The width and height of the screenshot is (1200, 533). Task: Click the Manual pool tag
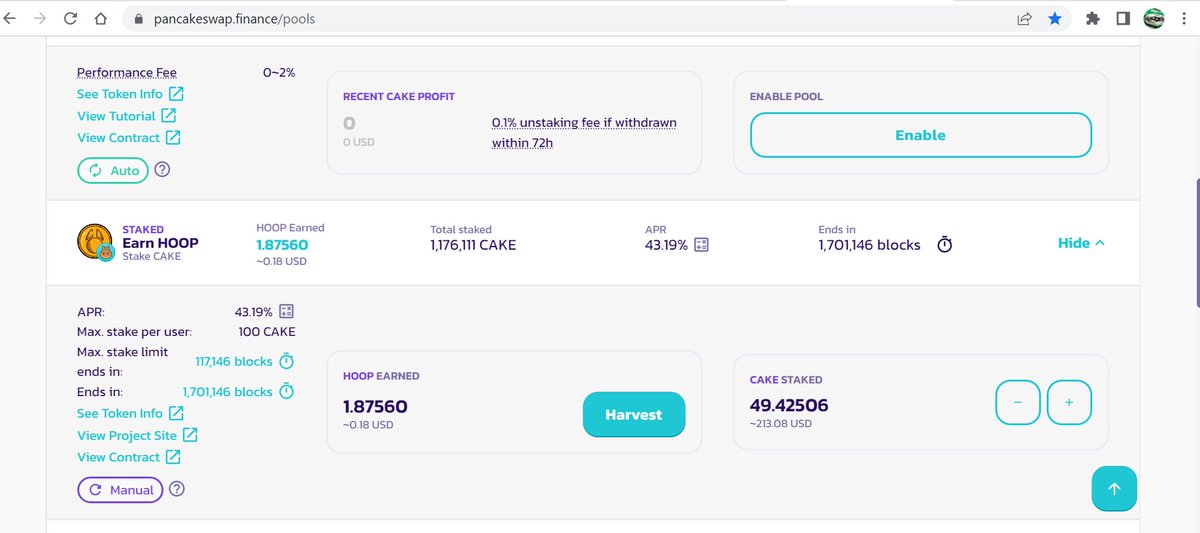click(120, 490)
